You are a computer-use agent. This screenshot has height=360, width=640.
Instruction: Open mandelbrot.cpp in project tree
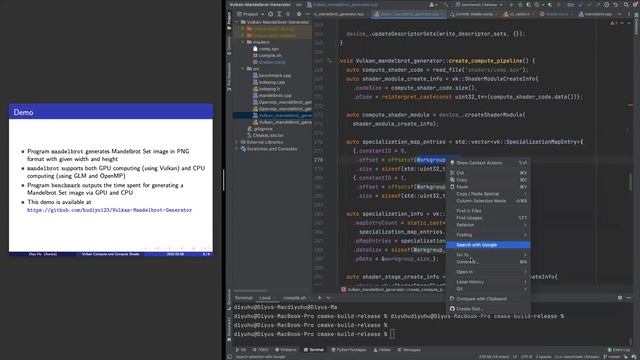(x=272, y=96)
